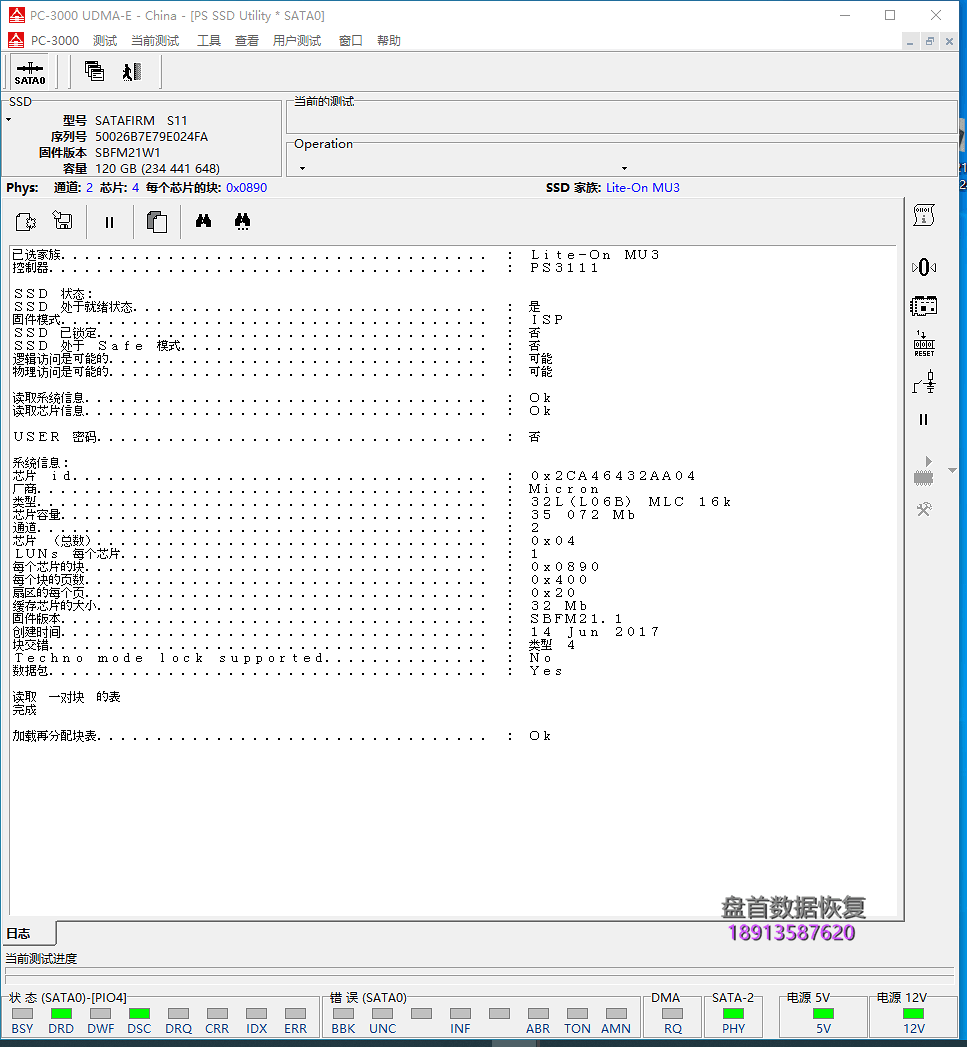Open the 帮助 menu

(389, 41)
